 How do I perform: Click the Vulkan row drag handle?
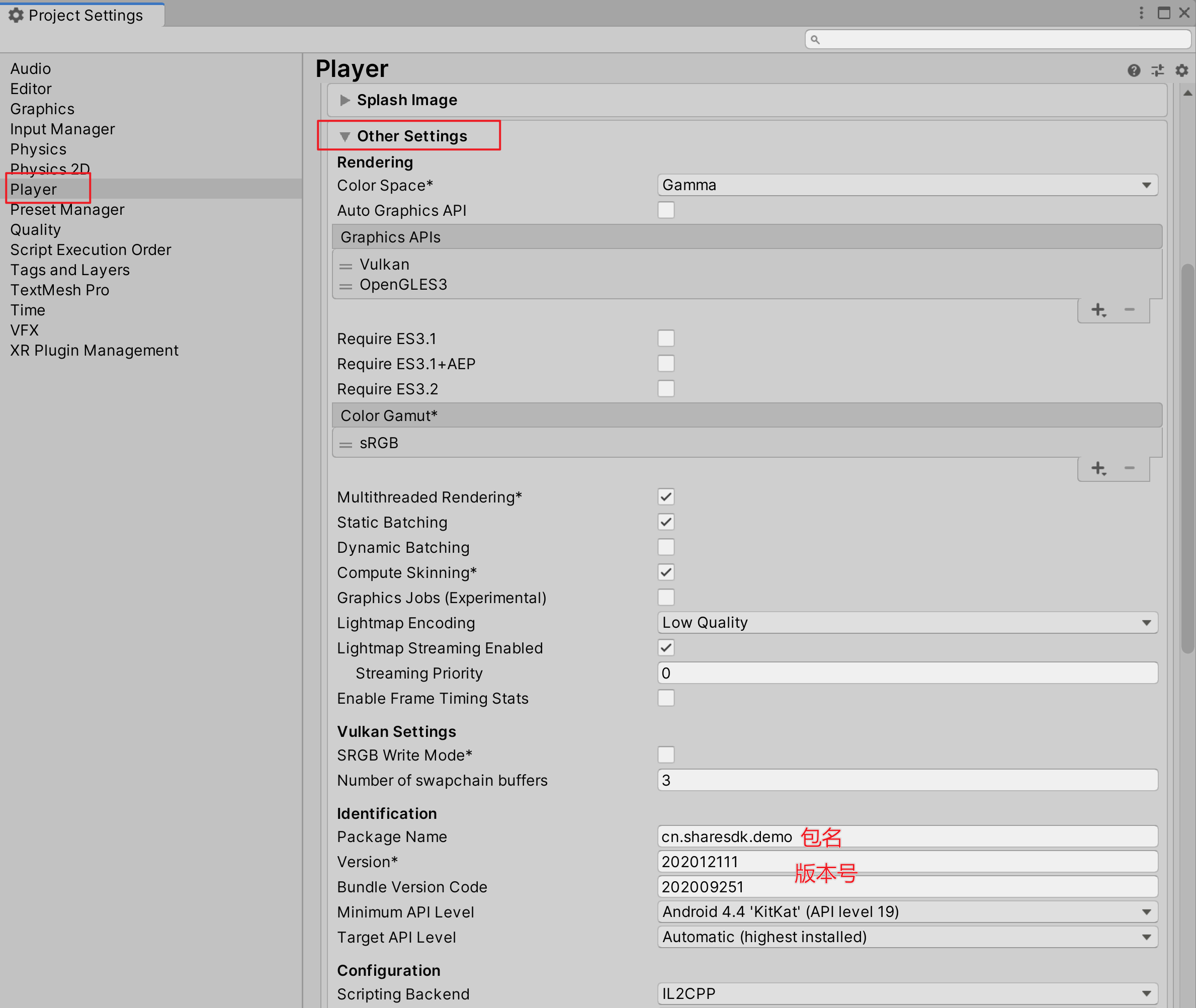point(346,266)
